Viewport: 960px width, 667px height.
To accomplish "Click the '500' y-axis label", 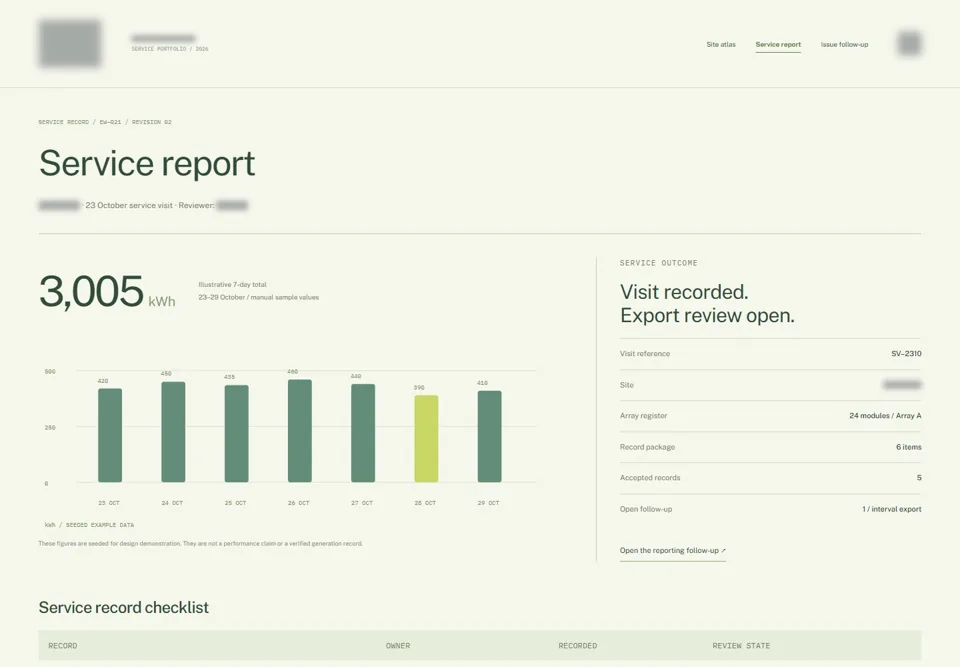I will (x=50, y=372).
